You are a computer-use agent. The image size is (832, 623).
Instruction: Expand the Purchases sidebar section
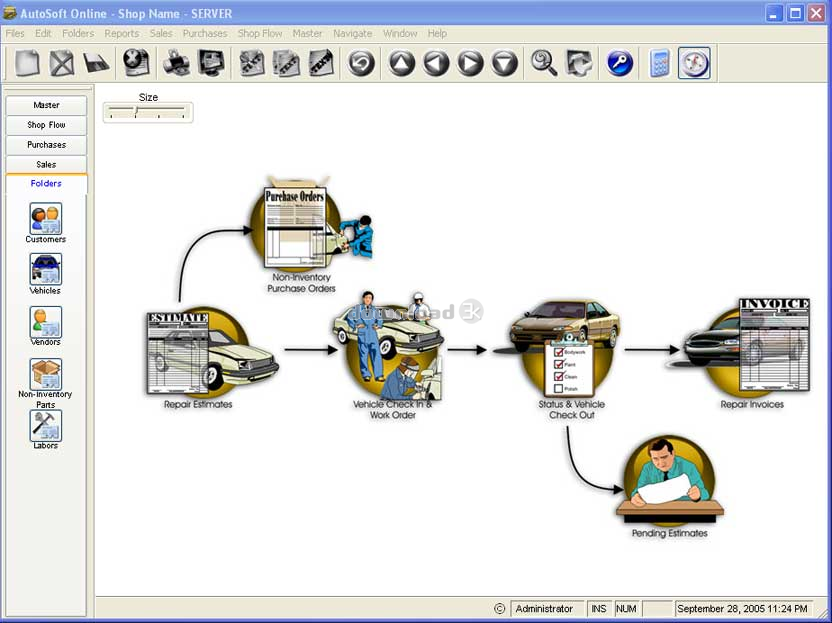click(46, 144)
